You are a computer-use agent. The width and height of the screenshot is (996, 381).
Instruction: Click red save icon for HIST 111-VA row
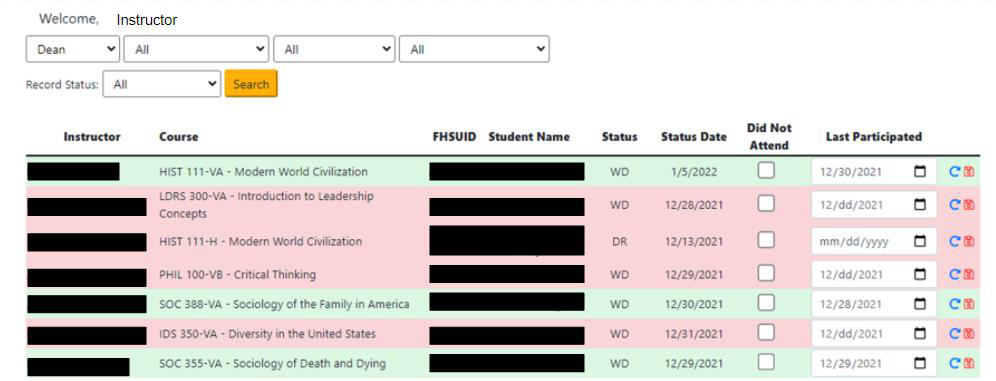click(969, 171)
